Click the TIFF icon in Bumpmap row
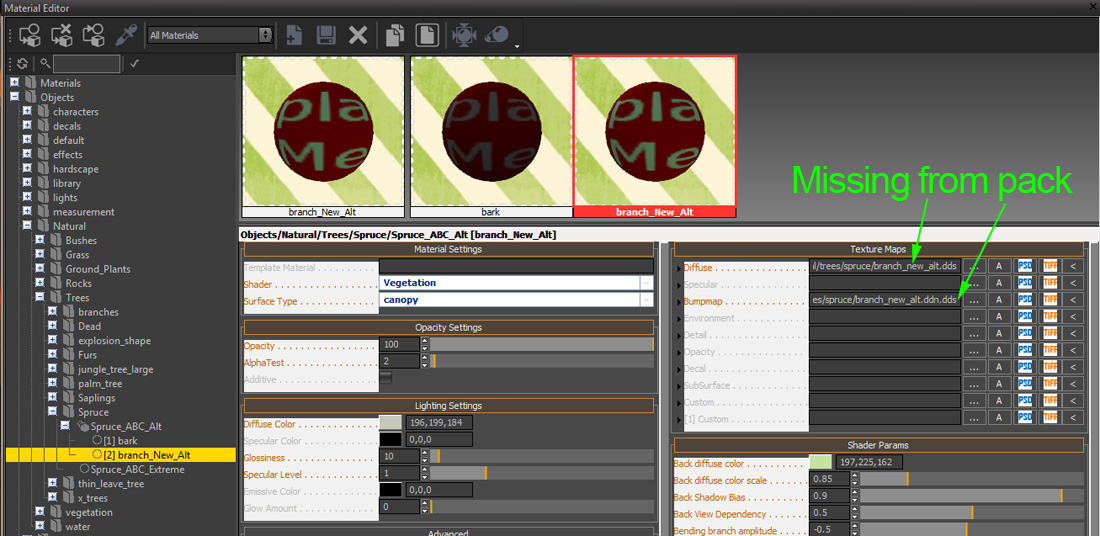Viewport: 1100px width, 536px height. 1050,300
